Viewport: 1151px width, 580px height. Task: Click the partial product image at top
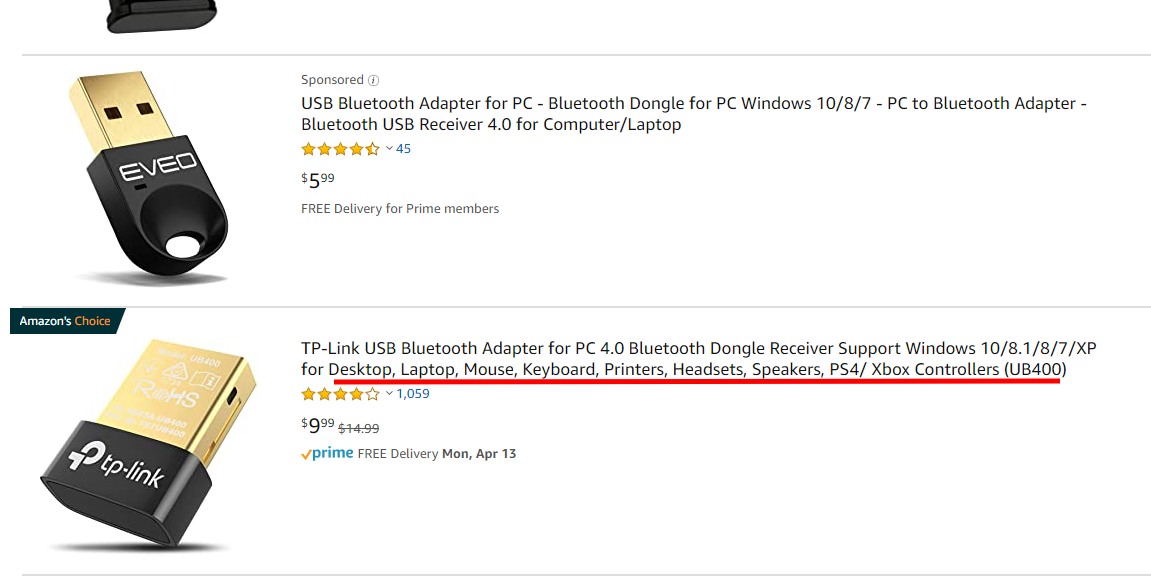pos(162,17)
